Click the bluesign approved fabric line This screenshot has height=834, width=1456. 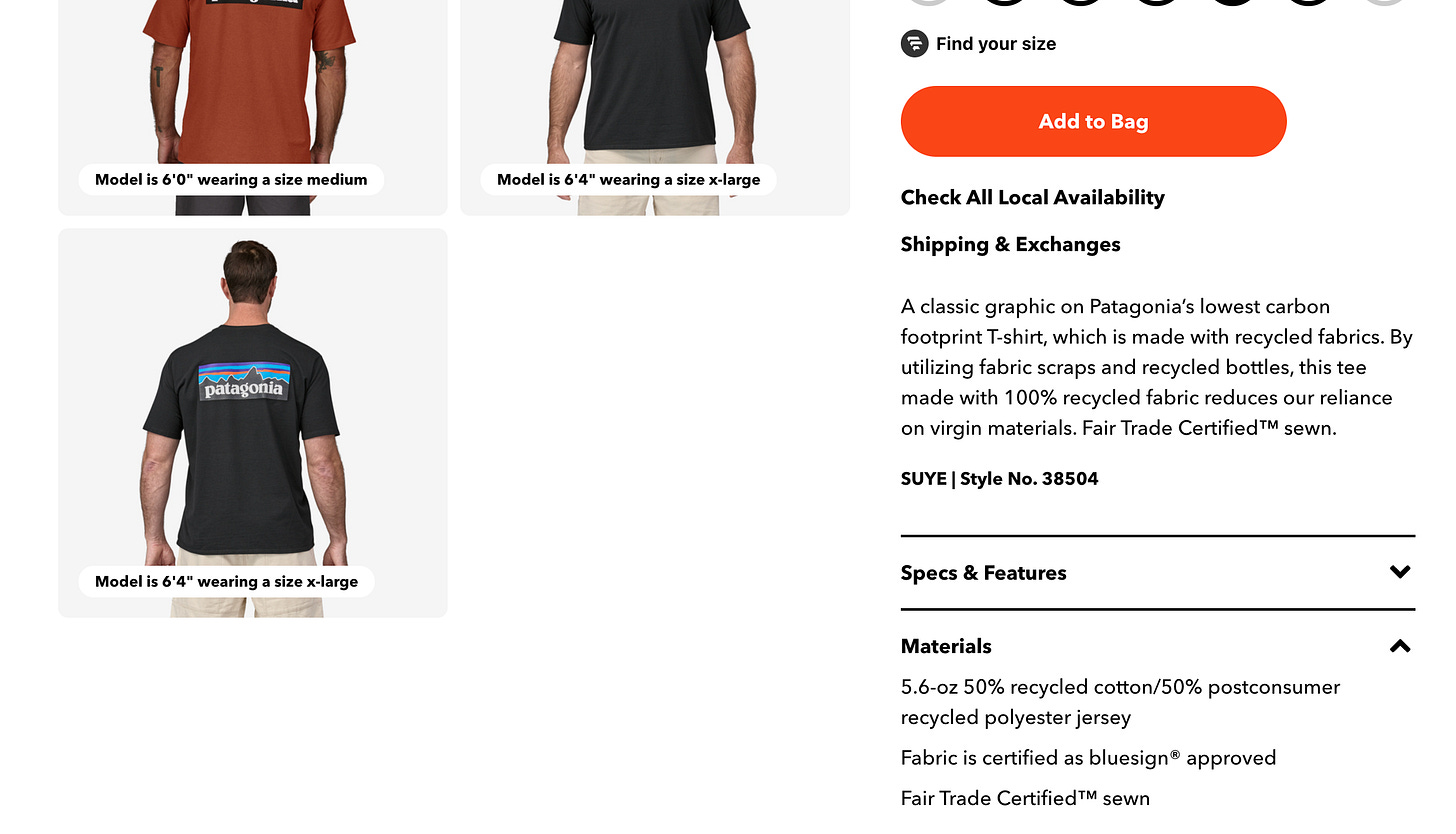pyautogui.click(x=1088, y=758)
